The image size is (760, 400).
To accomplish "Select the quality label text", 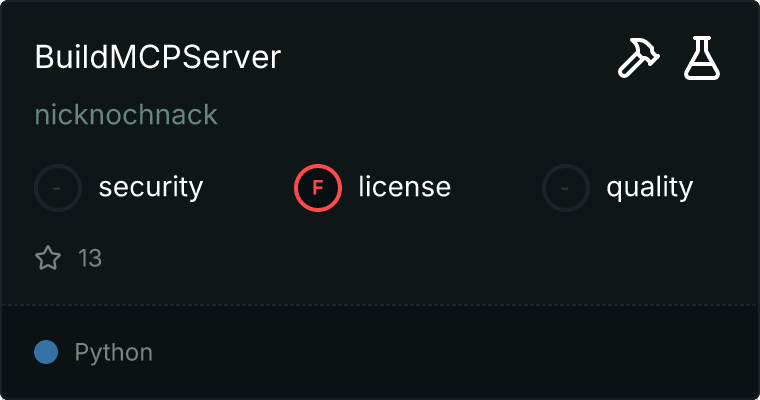I will pos(649,187).
